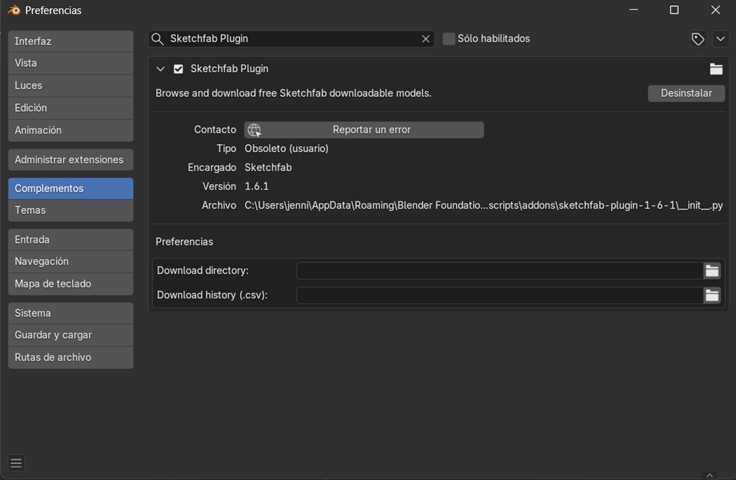Switch to the Temas tab
736x480 pixels.
(71, 210)
